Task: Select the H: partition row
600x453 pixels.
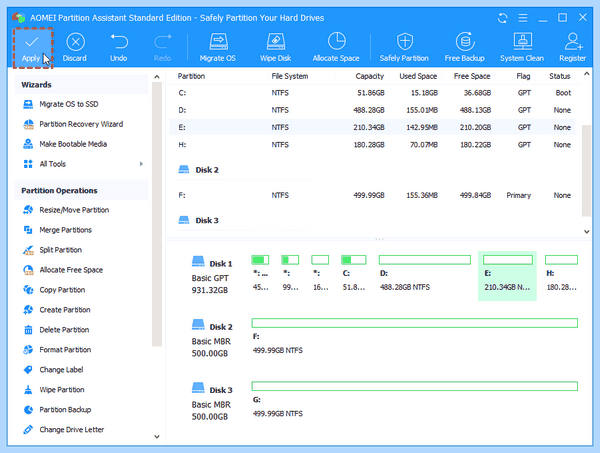Action: (372, 145)
